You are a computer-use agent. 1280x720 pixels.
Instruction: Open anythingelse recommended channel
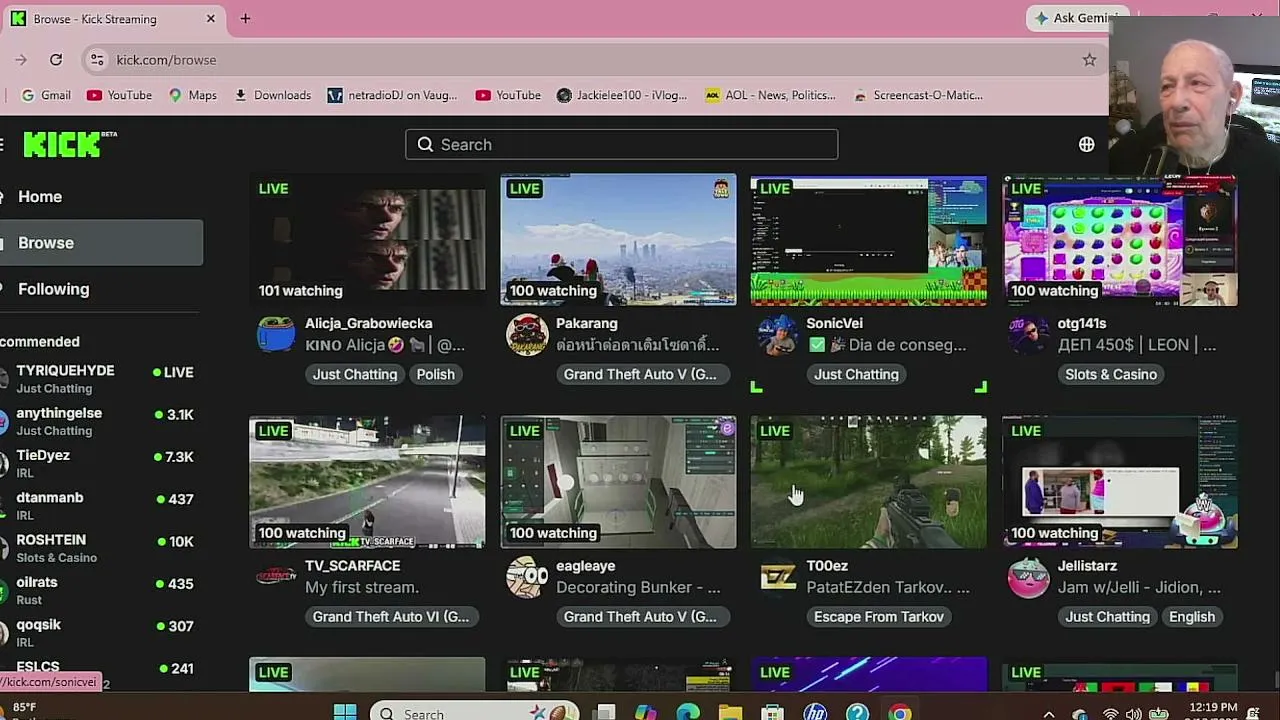pos(99,421)
